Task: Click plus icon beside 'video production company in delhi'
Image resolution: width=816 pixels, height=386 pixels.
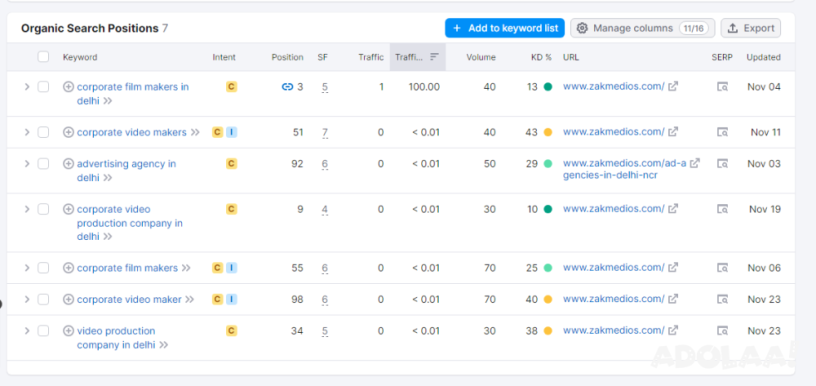Action: click(x=68, y=330)
